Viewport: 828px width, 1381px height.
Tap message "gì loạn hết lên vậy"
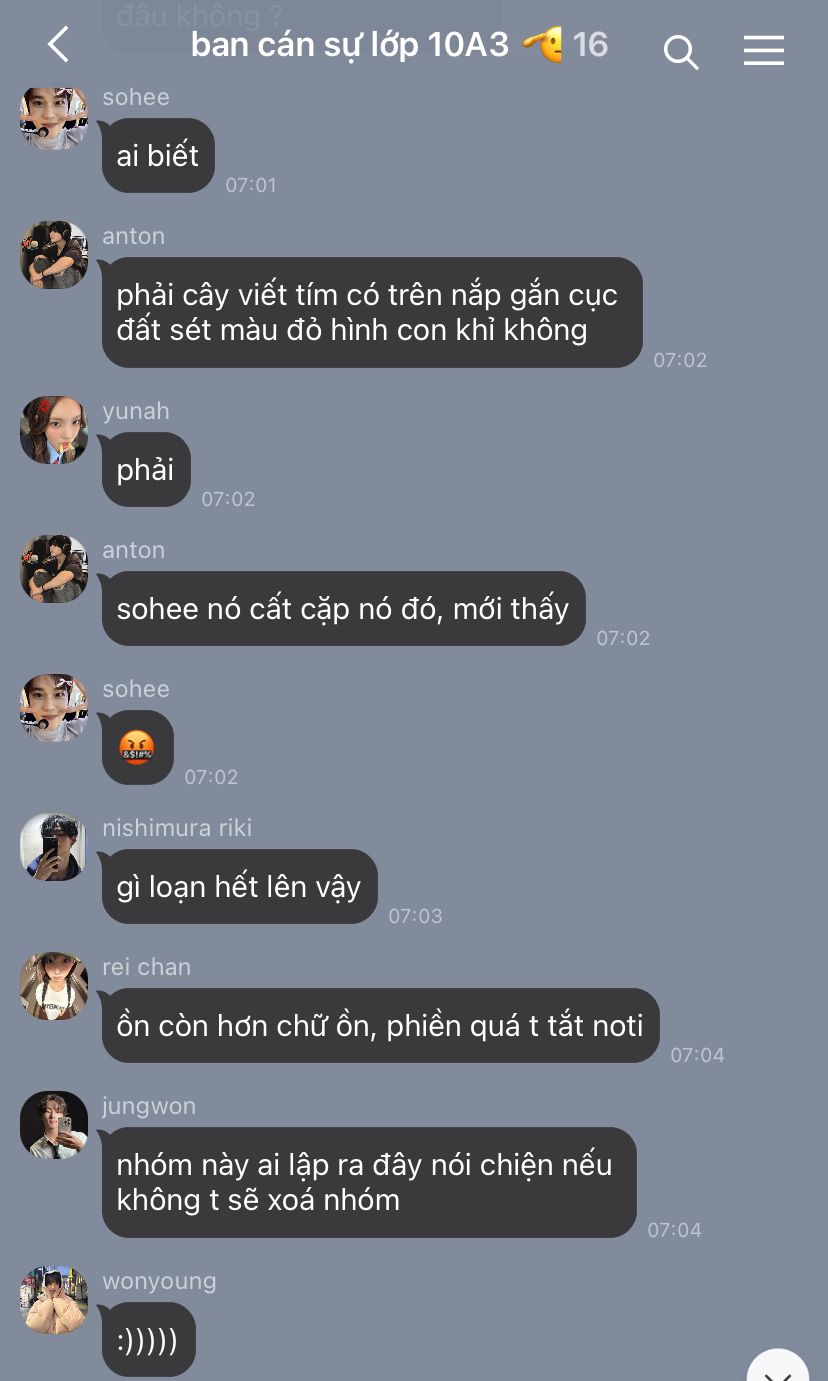[239, 886]
